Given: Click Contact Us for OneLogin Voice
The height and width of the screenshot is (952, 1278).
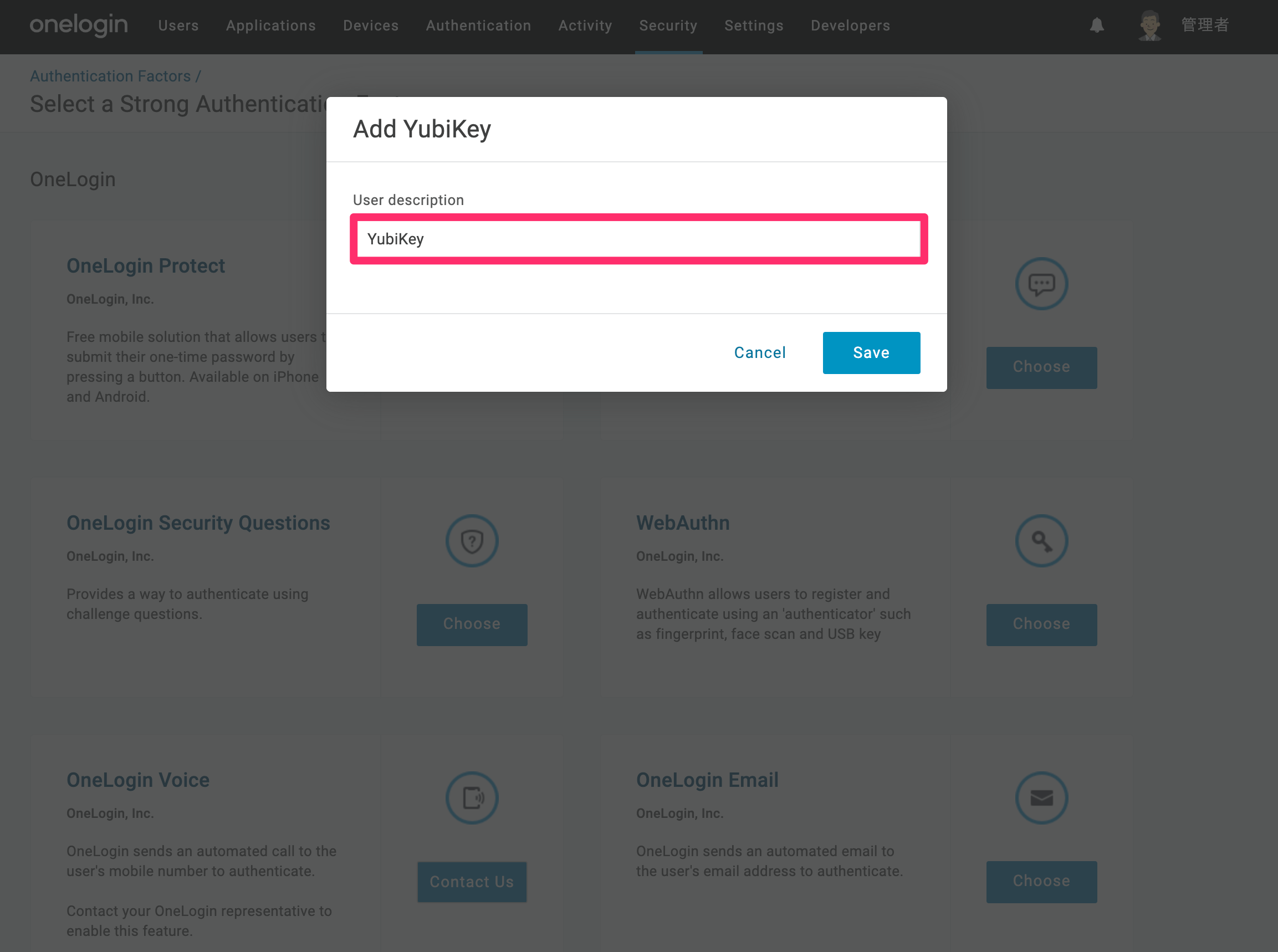Looking at the screenshot, I should pyautogui.click(x=472, y=882).
